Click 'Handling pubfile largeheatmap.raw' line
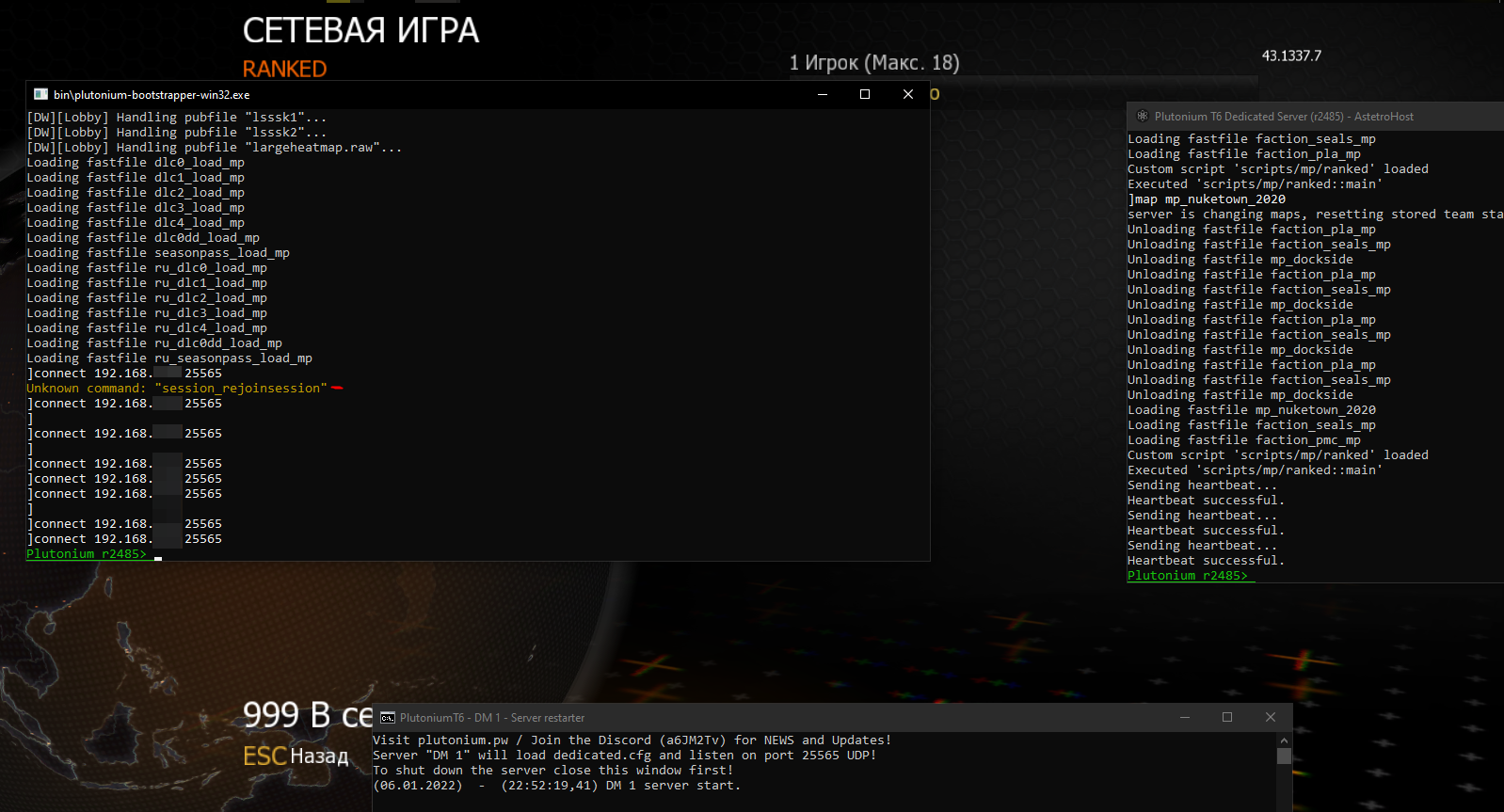Image resolution: width=1504 pixels, height=812 pixels. [x=215, y=148]
